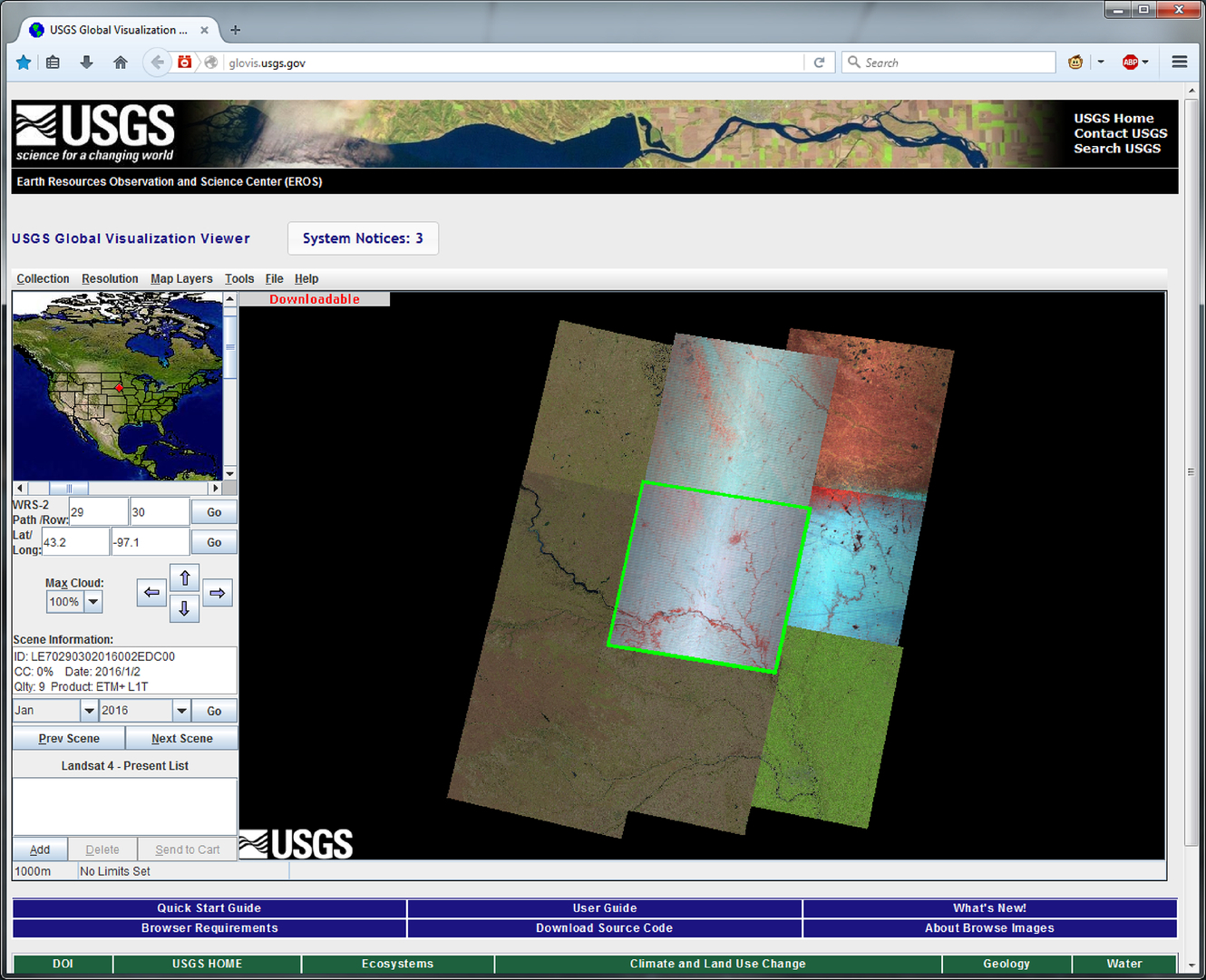Click the locator map horizontal scrollbar thumb

pyautogui.click(x=69, y=489)
